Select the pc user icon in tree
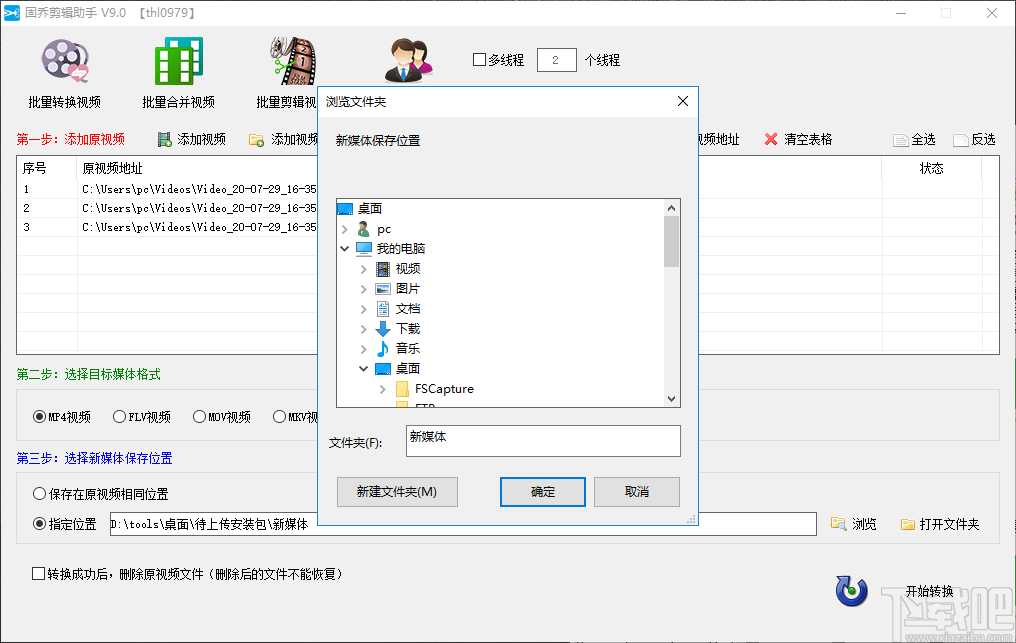Viewport: 1016px width, 643px height. pos(364,229)
